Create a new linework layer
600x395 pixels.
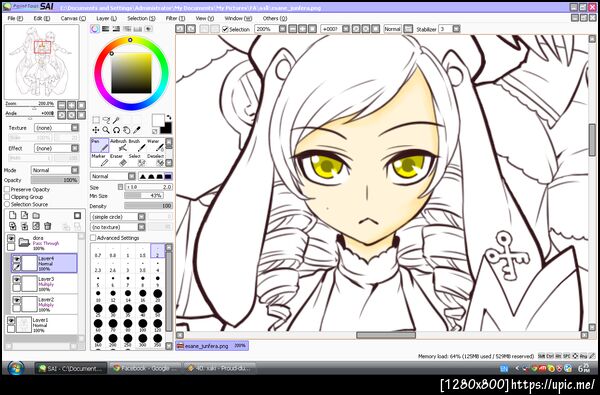click(x=24, y=215)
